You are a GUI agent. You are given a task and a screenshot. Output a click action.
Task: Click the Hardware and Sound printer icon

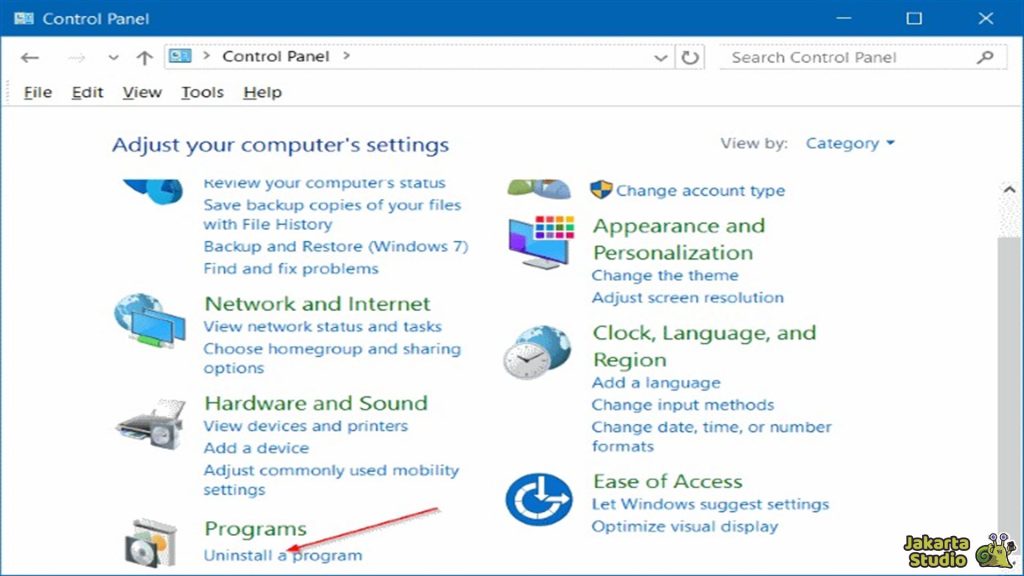tap(150, 426)
